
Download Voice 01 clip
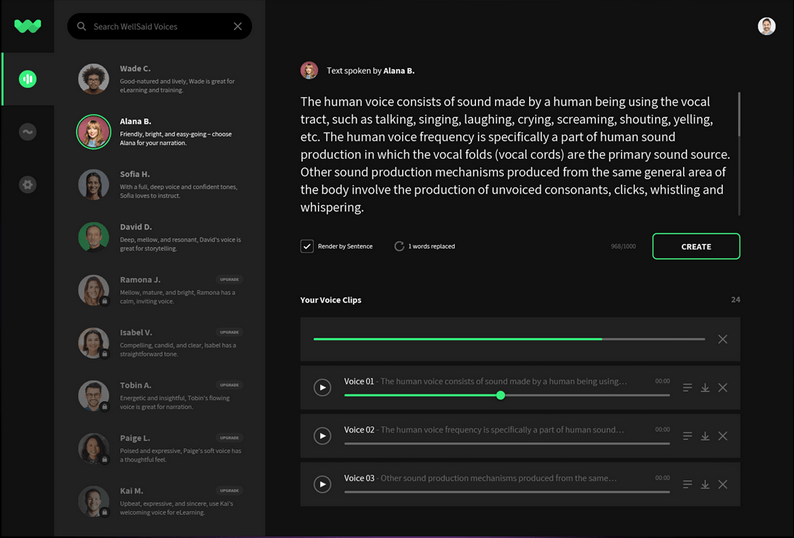(x=705, y=388)
